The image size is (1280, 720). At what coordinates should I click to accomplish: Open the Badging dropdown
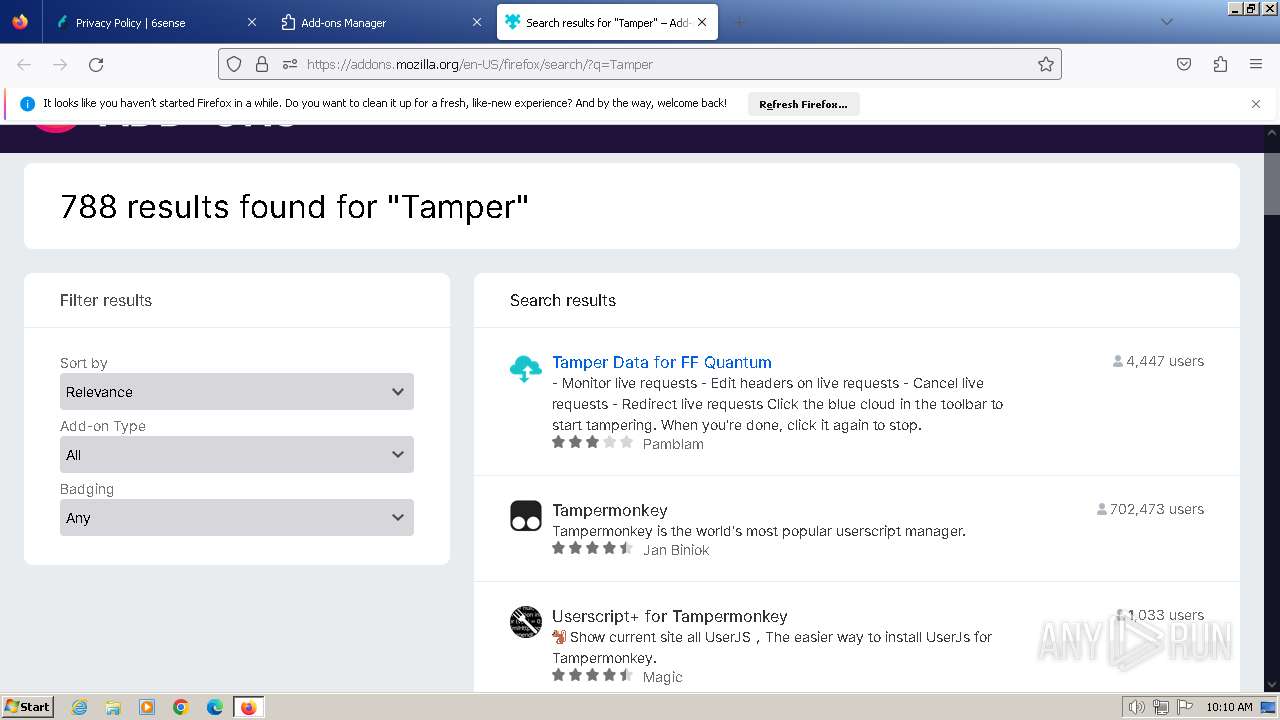point(237,518)
